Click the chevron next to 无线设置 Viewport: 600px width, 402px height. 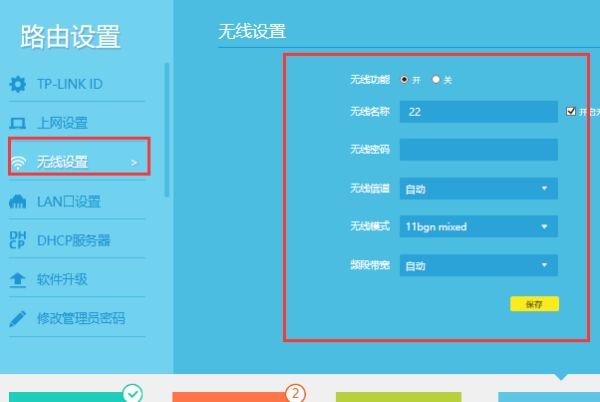(x=134, y=163)
